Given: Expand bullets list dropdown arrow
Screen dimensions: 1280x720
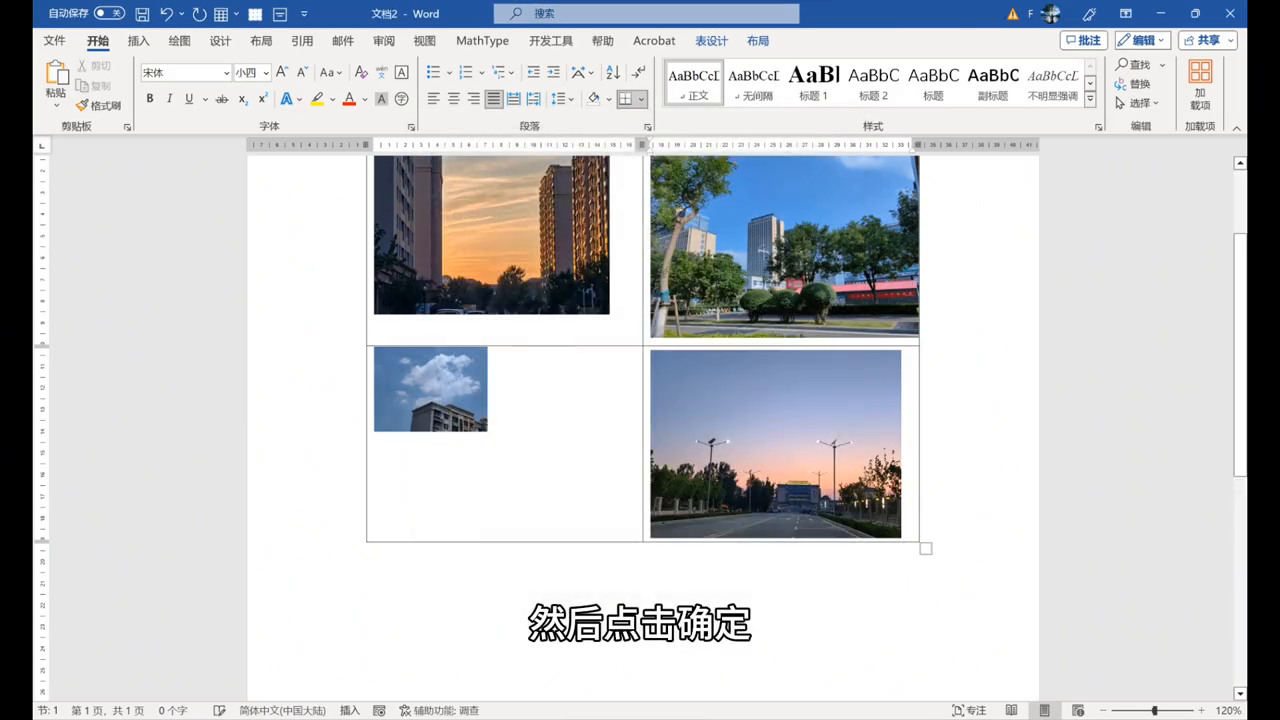Looking at the screenshot, I should click(x=449, y=73).
